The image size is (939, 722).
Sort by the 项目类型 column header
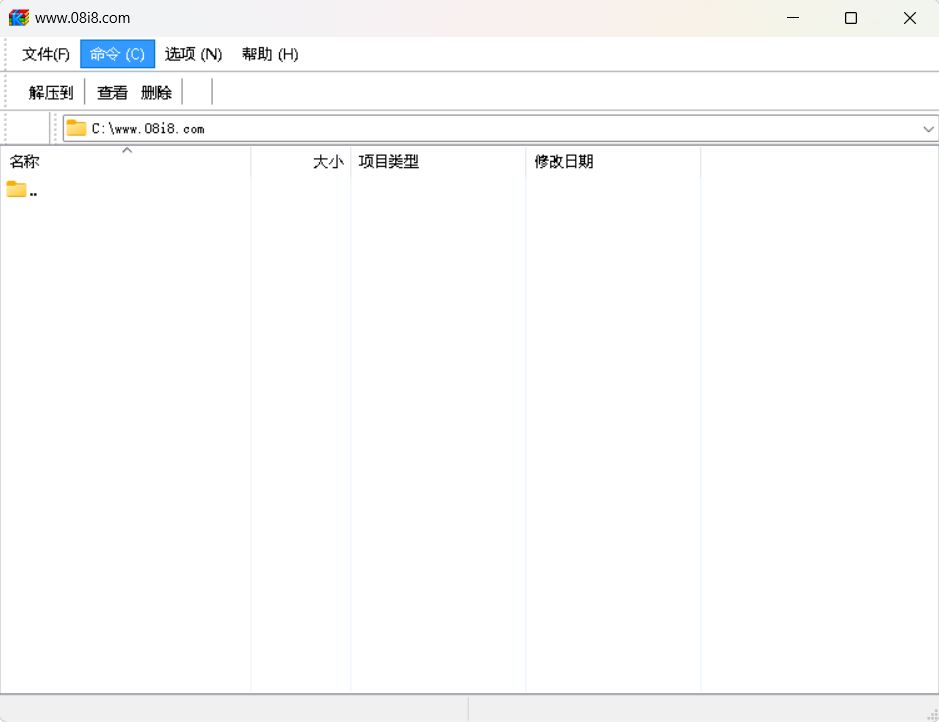pyautogui.click(x=389, y=161)
